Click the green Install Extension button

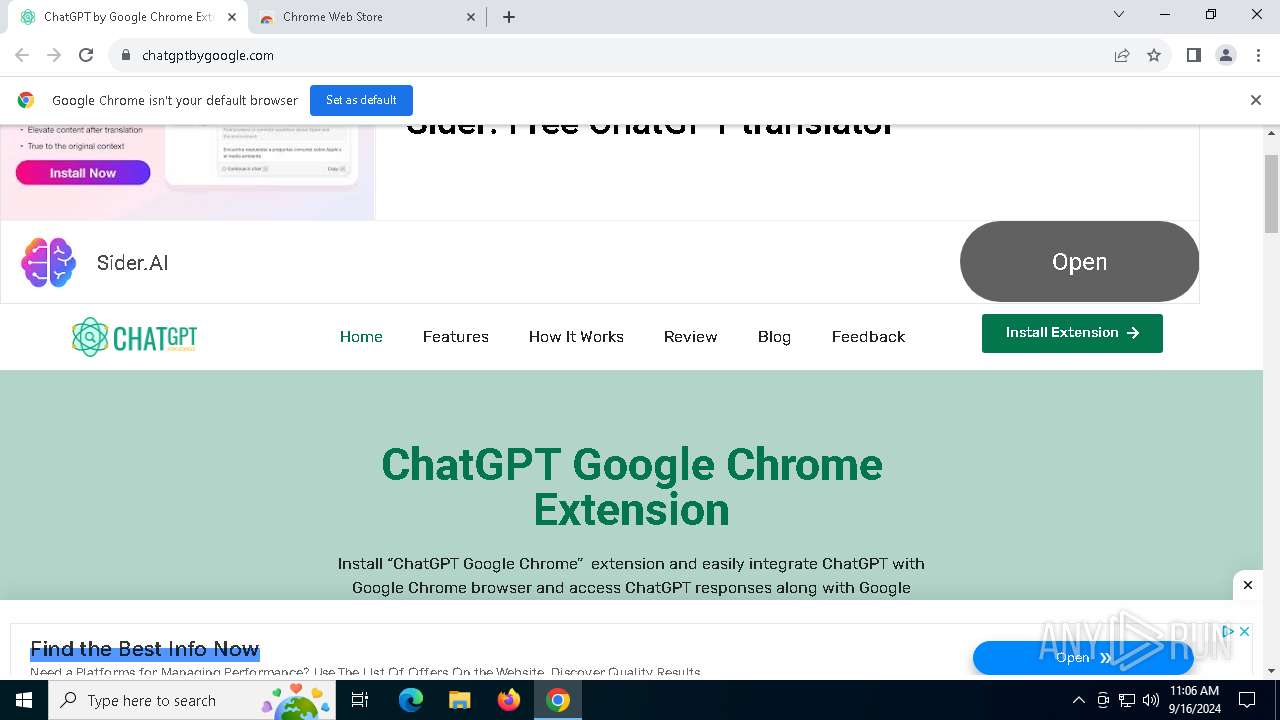(1072, 333)
